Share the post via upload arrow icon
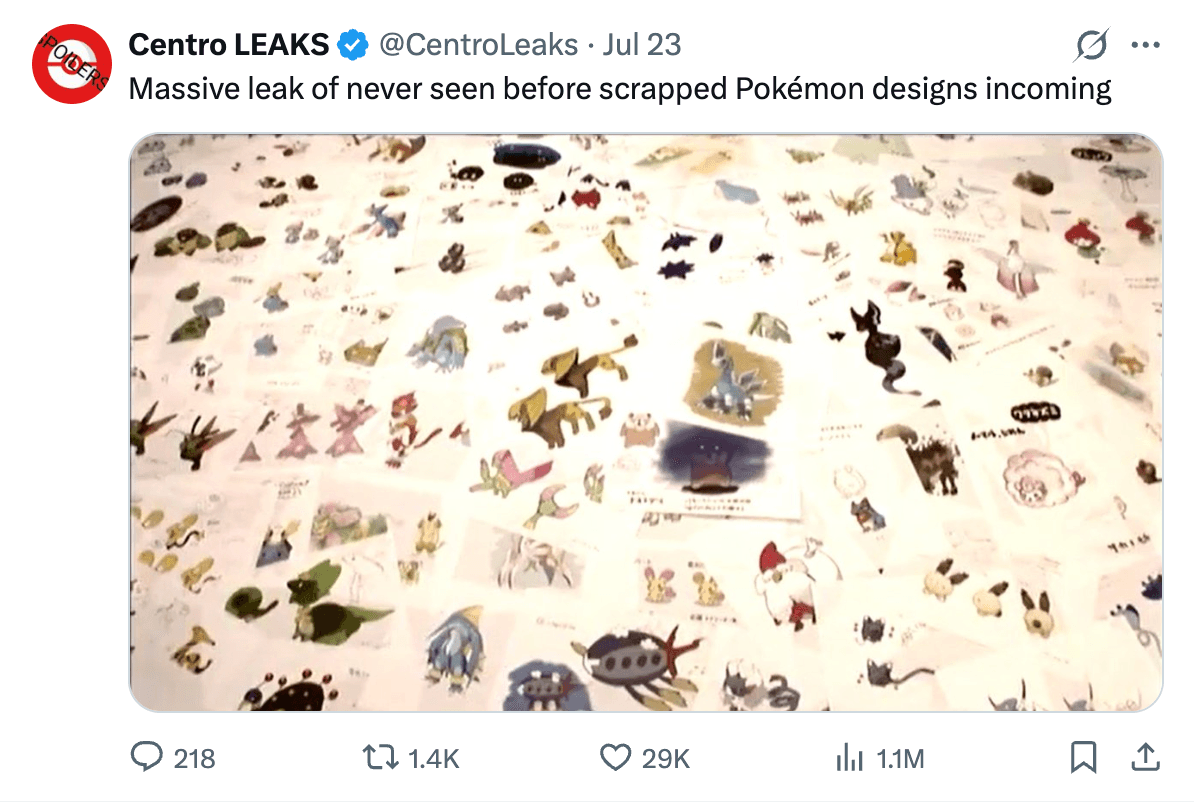This screenshot has height=802, width=1194. tap(1145, 757)
